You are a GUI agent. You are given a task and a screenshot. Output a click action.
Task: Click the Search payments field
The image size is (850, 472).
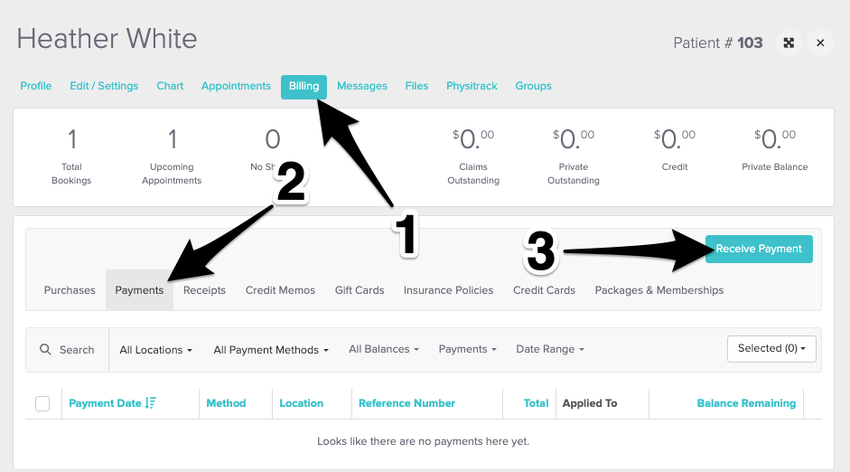tap(76, 350)
